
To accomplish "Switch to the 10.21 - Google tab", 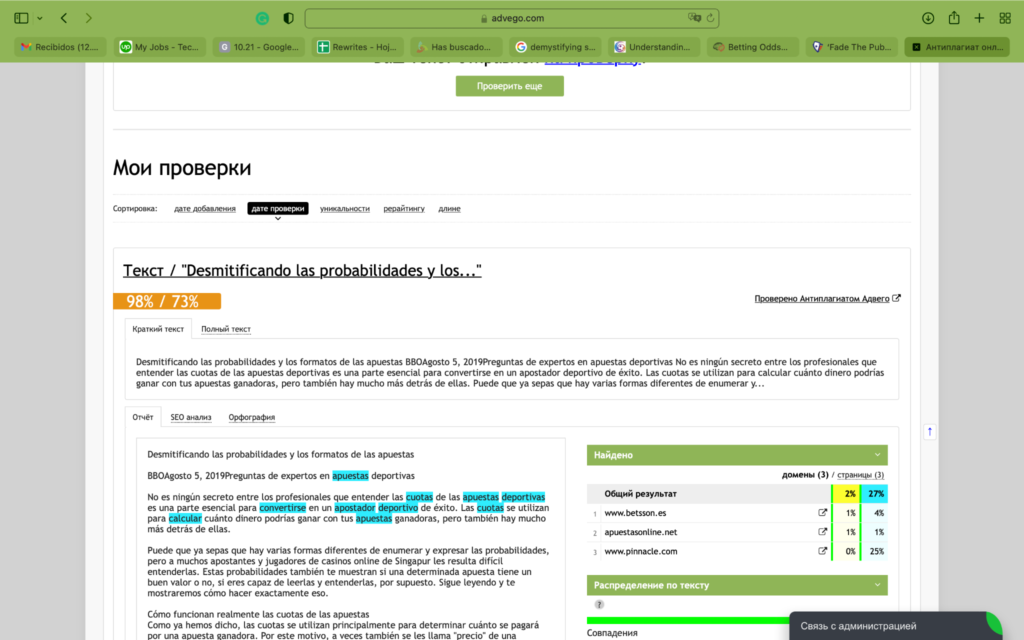I will [x=259, y=47].
